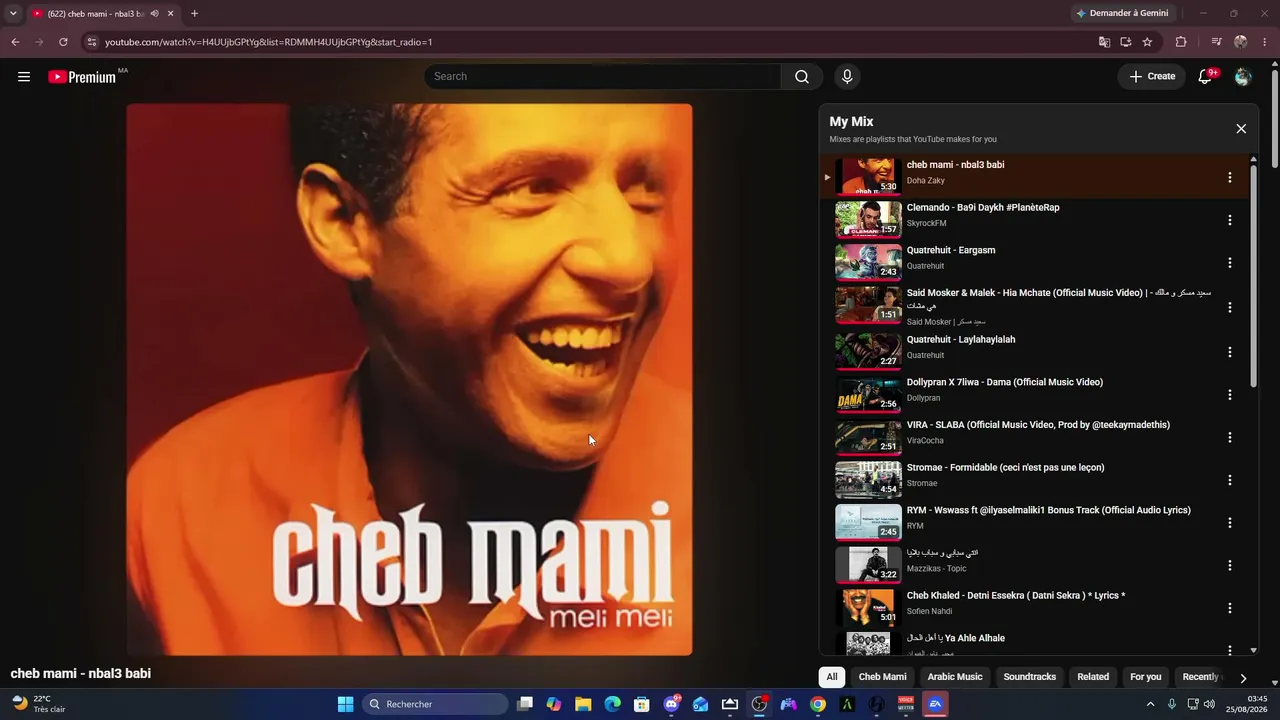Select Ya Ahle Alhale video title

[956, 638]
